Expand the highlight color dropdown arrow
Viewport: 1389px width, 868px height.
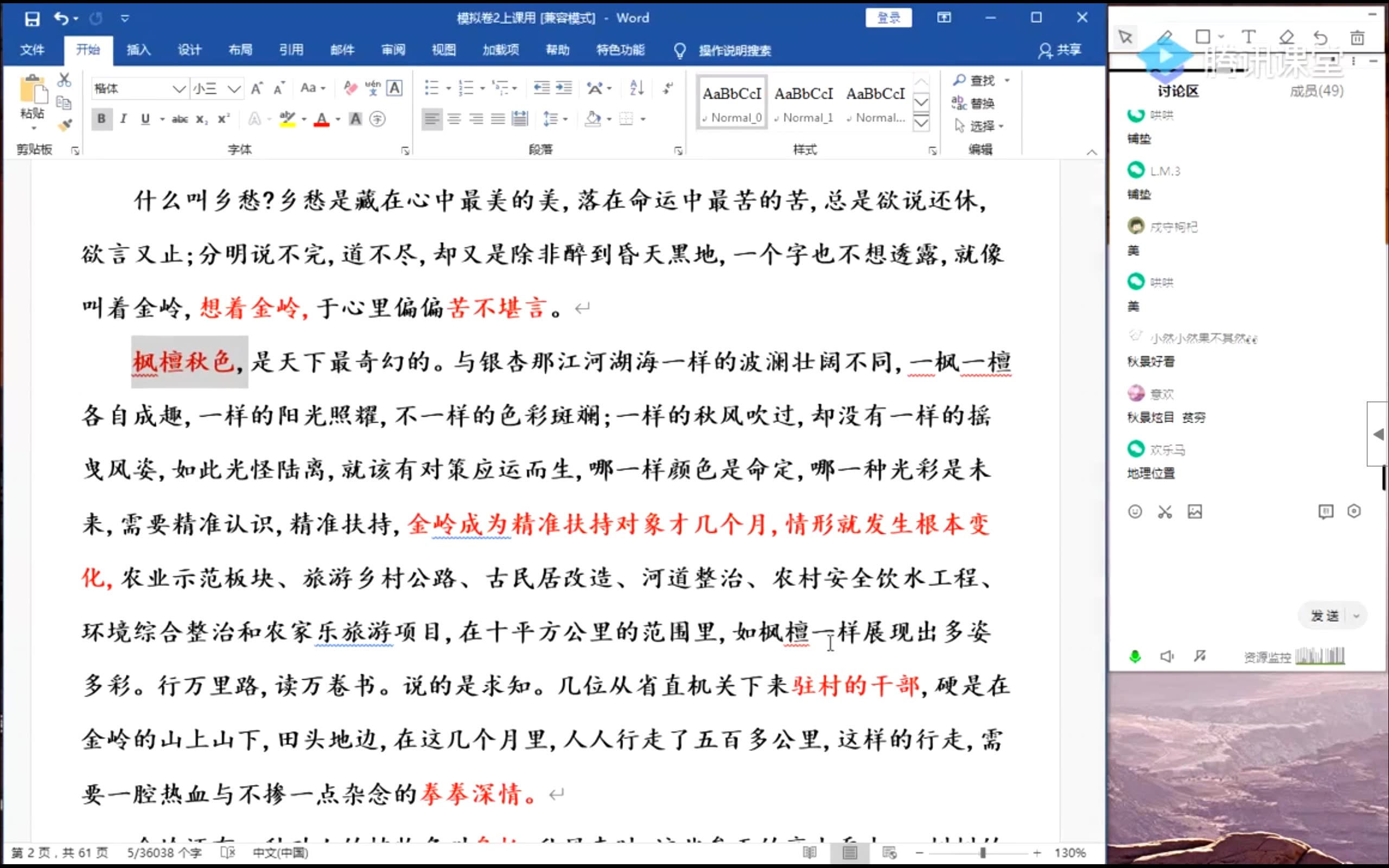304,119
